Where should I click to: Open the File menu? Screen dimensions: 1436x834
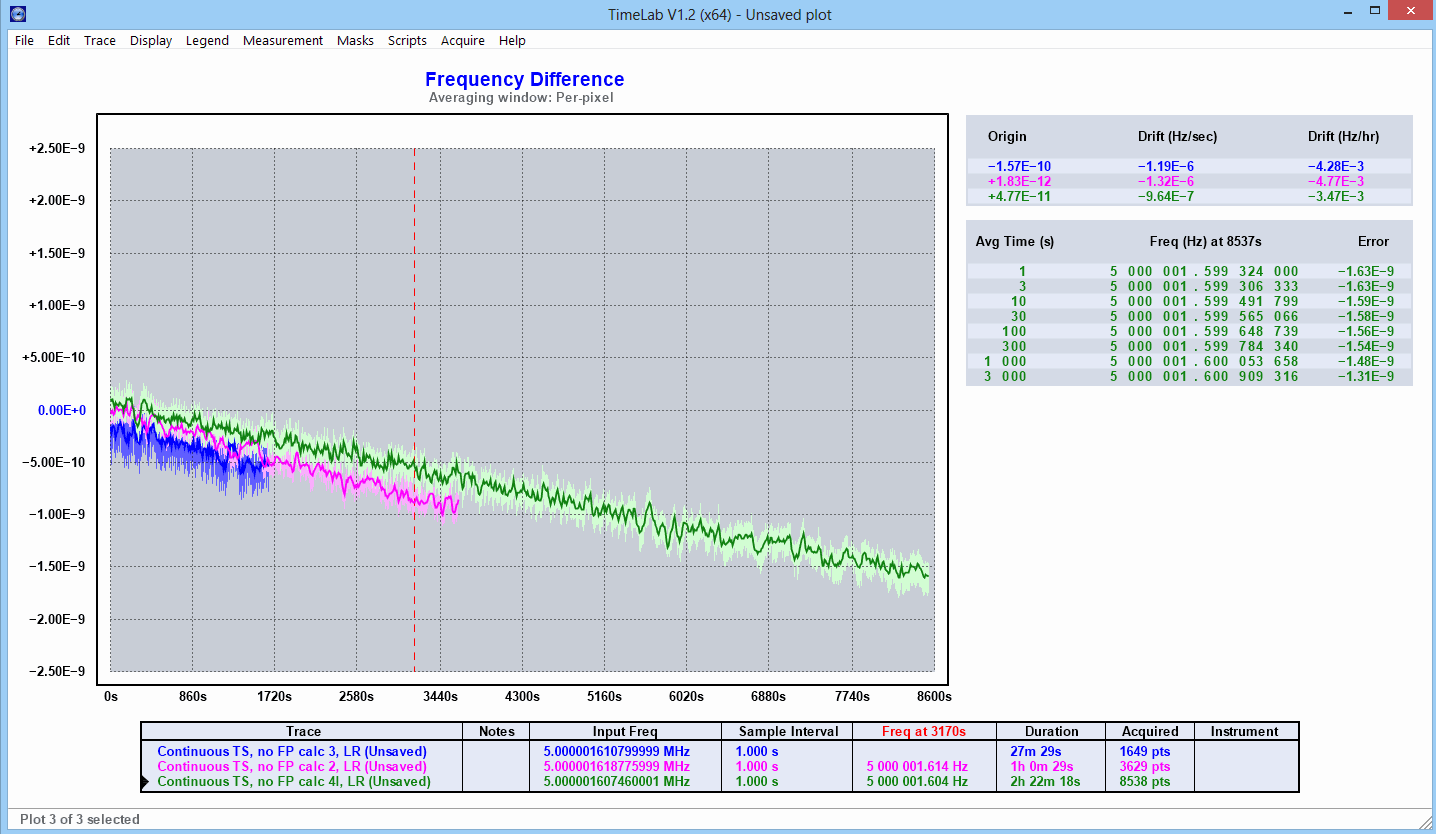pos(24,41)
